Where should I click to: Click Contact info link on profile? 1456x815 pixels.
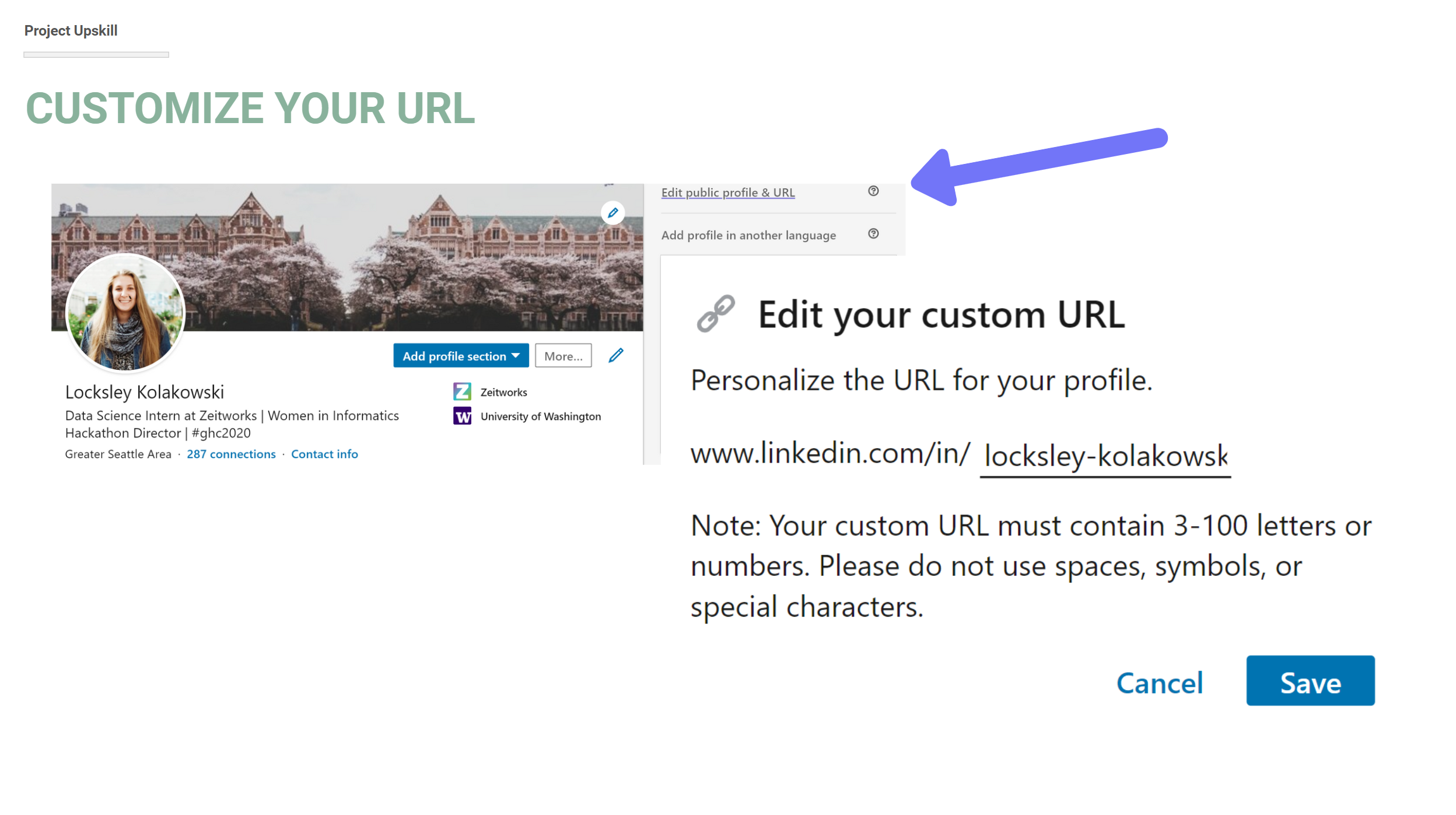(324, 454)
